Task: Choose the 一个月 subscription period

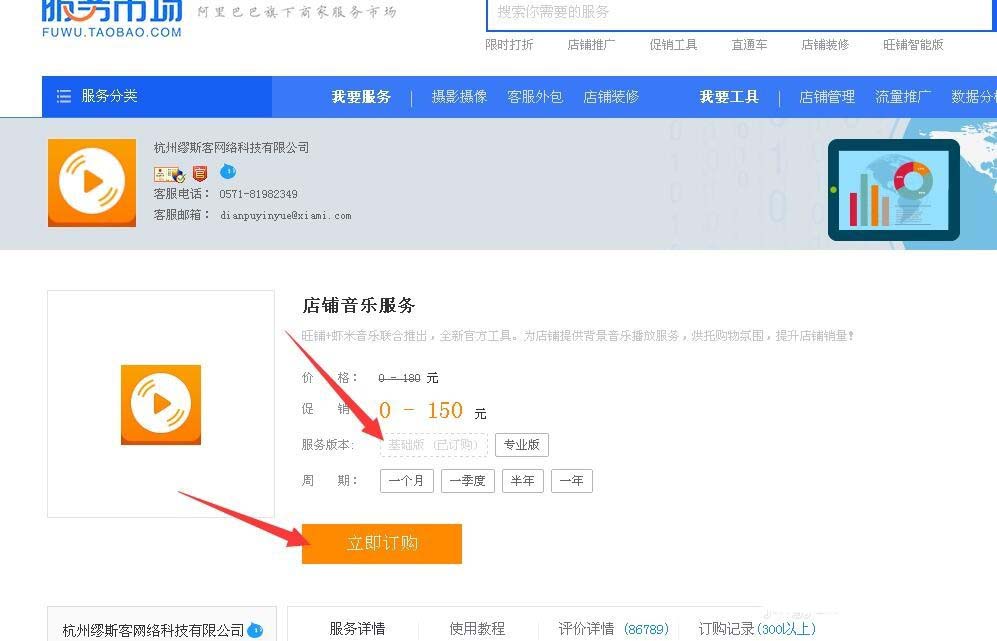Action: click(406, 481)
